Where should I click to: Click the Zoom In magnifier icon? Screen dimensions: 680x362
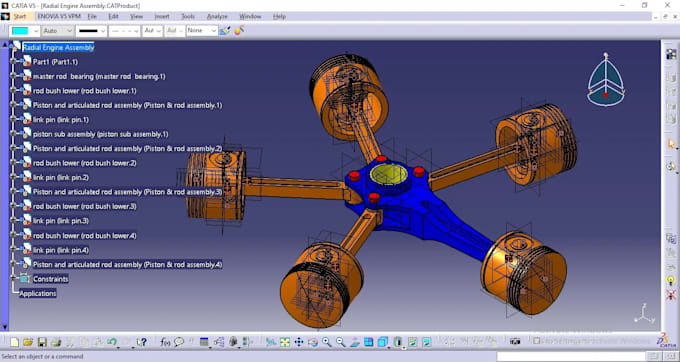pos(327,342)
